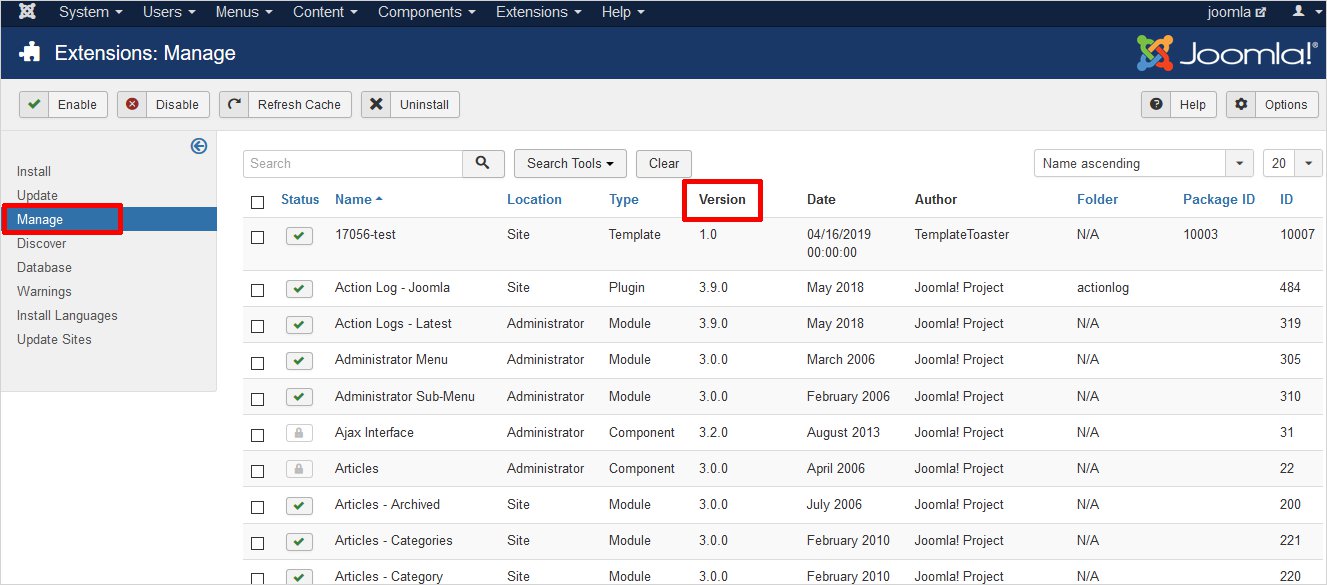This screenshot has width=1327, height=585.
Task: Open the user account icon menu
Action: tap(1299, 12)
